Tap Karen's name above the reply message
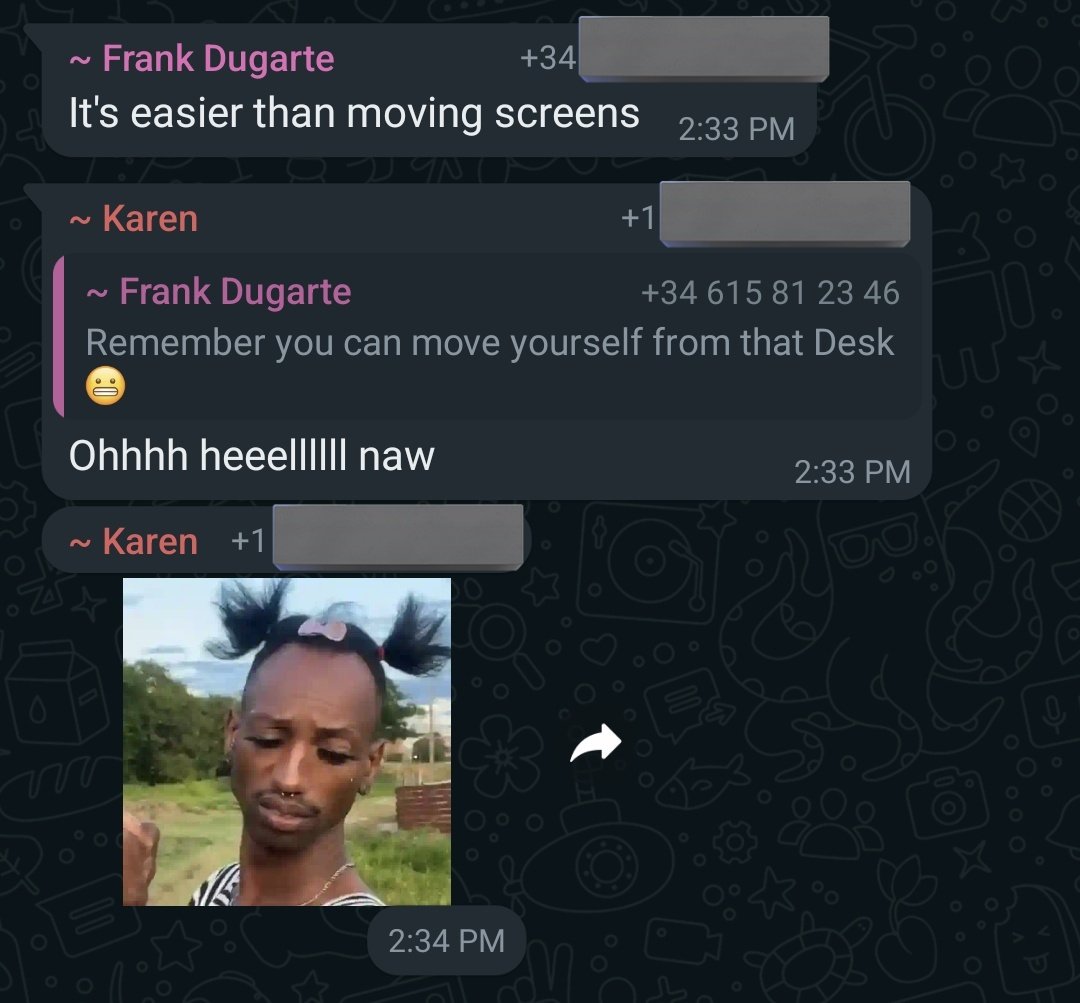This screenshot has height=1003, width=1080. point(150,219)
